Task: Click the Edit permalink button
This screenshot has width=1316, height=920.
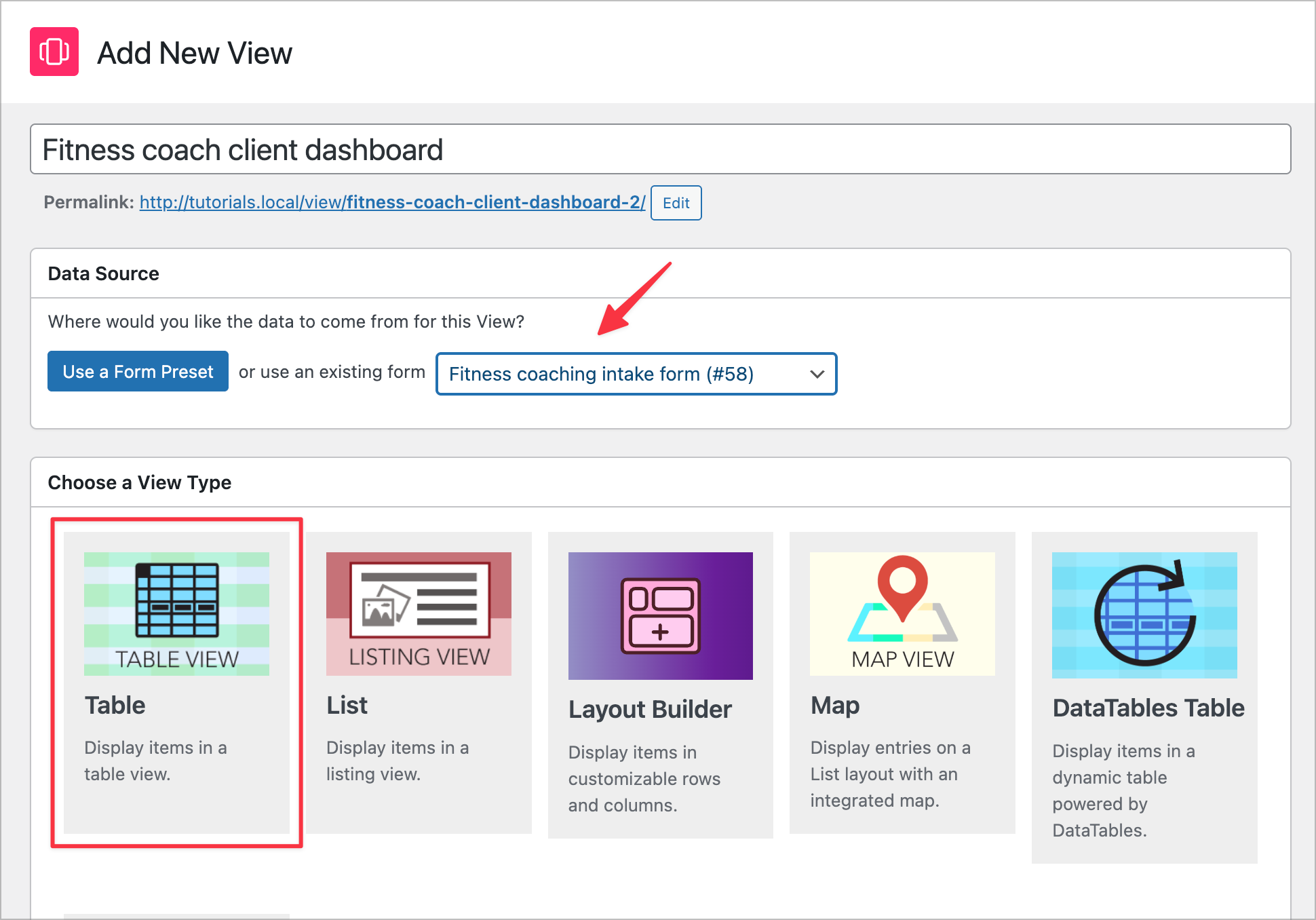Action: (x=676, y=203)
